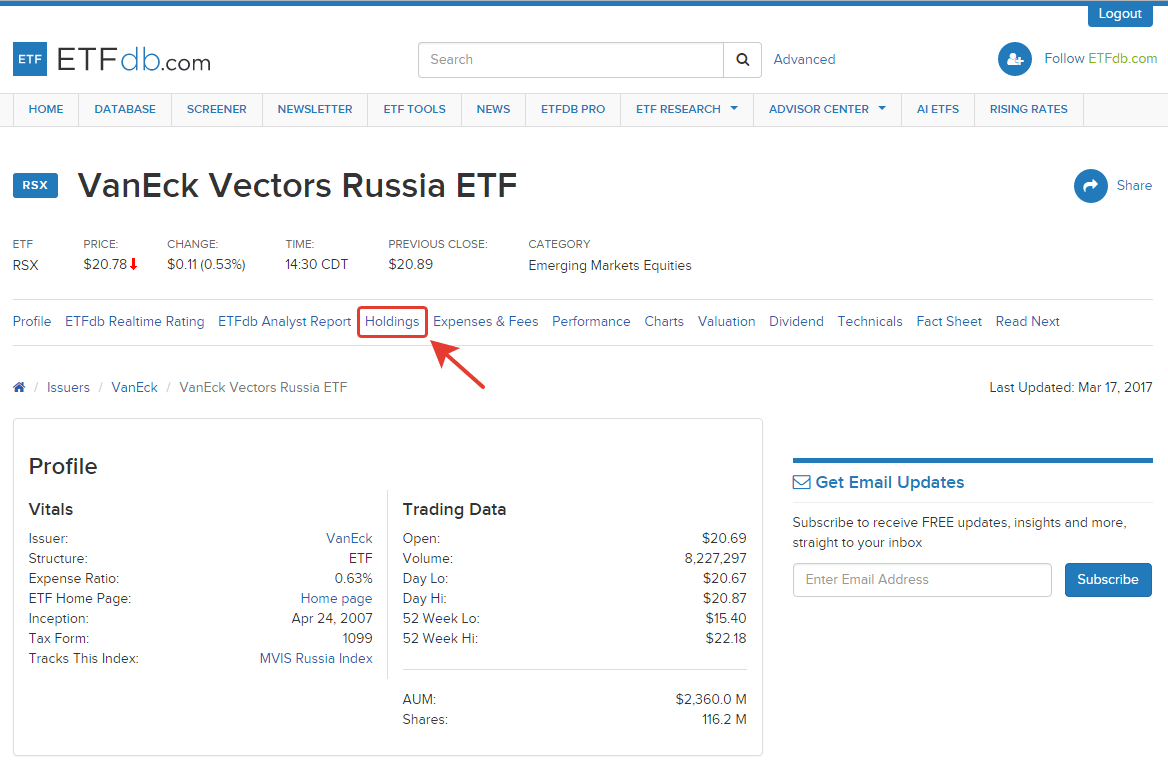Click the home breadcrumb icon
The image size is (1168, 763).
click(18, 386)
